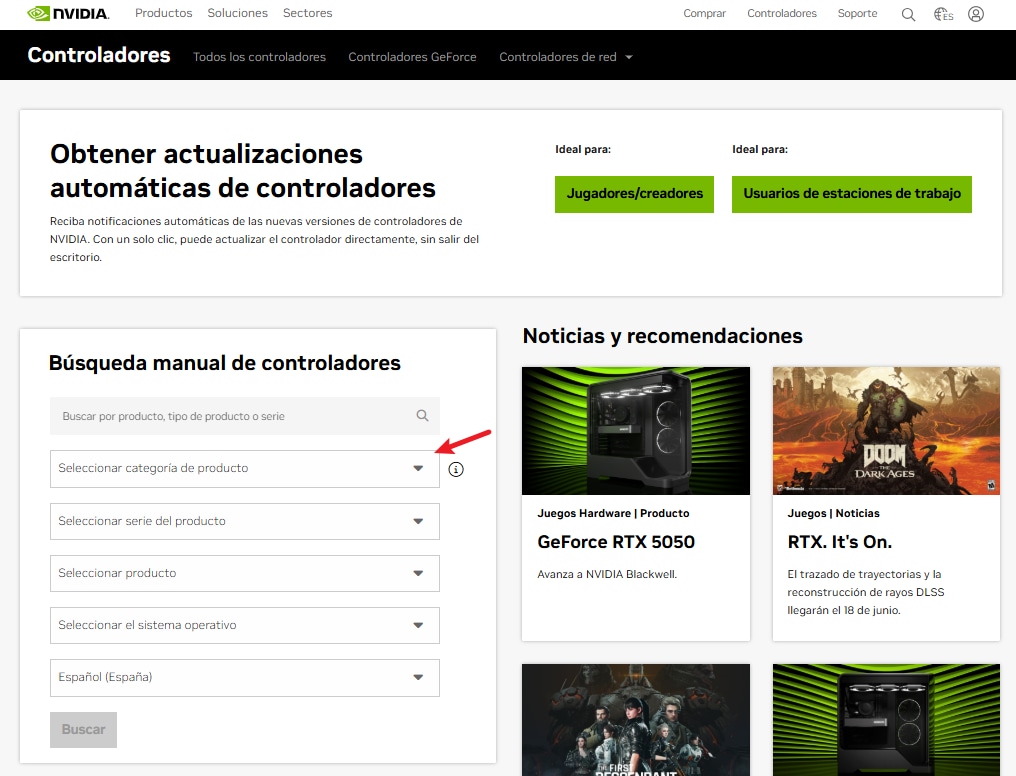
Task: Click 'Avanza a NVIDIA Blackwell.' text
Action: [606, 574]
